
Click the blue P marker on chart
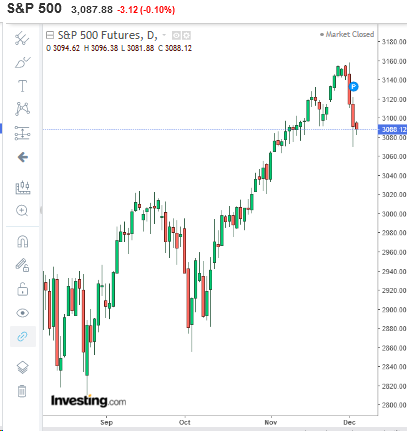coord(354,87)
